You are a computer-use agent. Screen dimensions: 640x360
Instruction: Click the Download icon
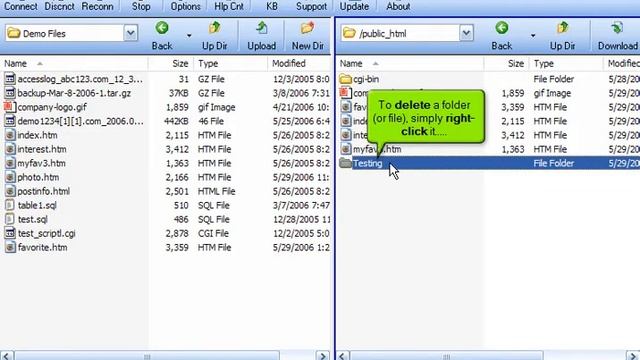pyautogui.click(x=617, y=28)
